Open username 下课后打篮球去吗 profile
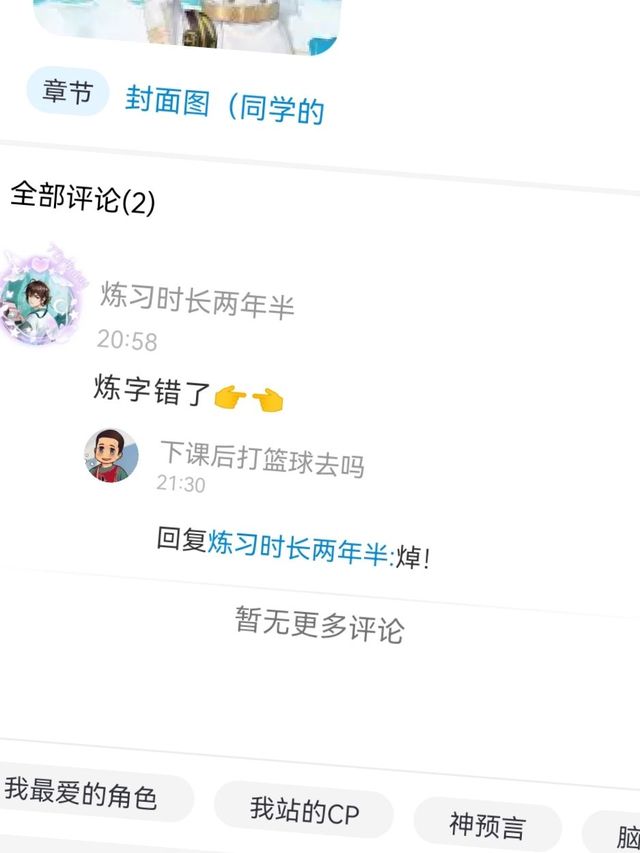This screenshot has height=853, width=640. point(262,460)
